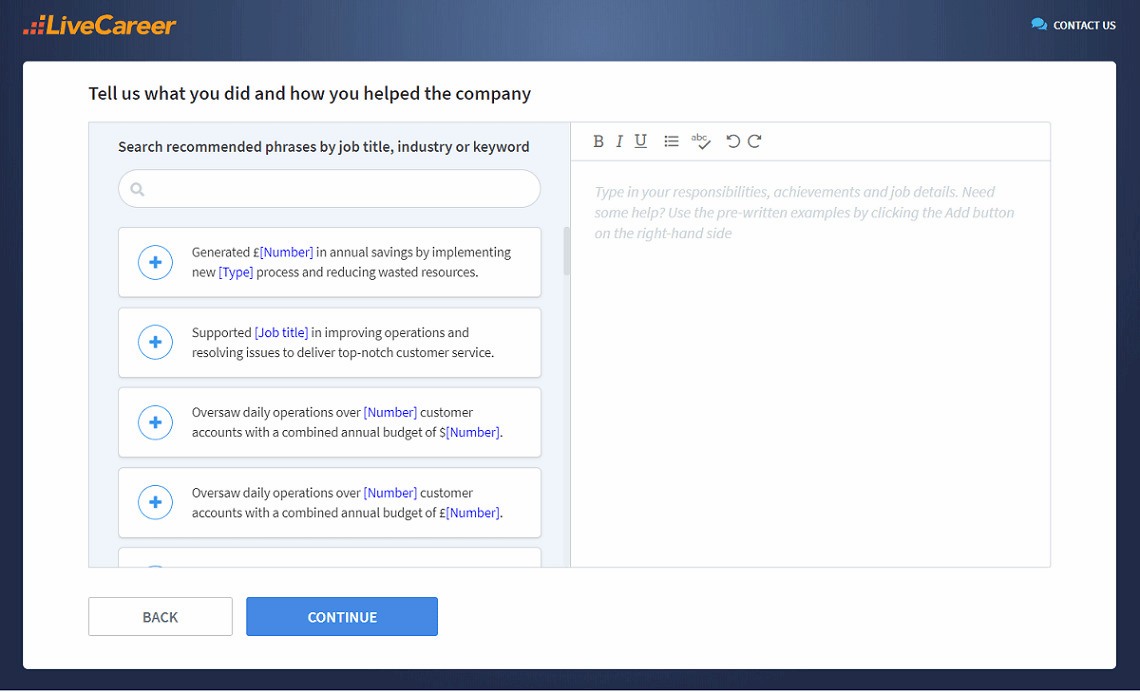Insert a bulleted list in the editor
Viewport: 1140px width, 692px height.
coord(671,141)
